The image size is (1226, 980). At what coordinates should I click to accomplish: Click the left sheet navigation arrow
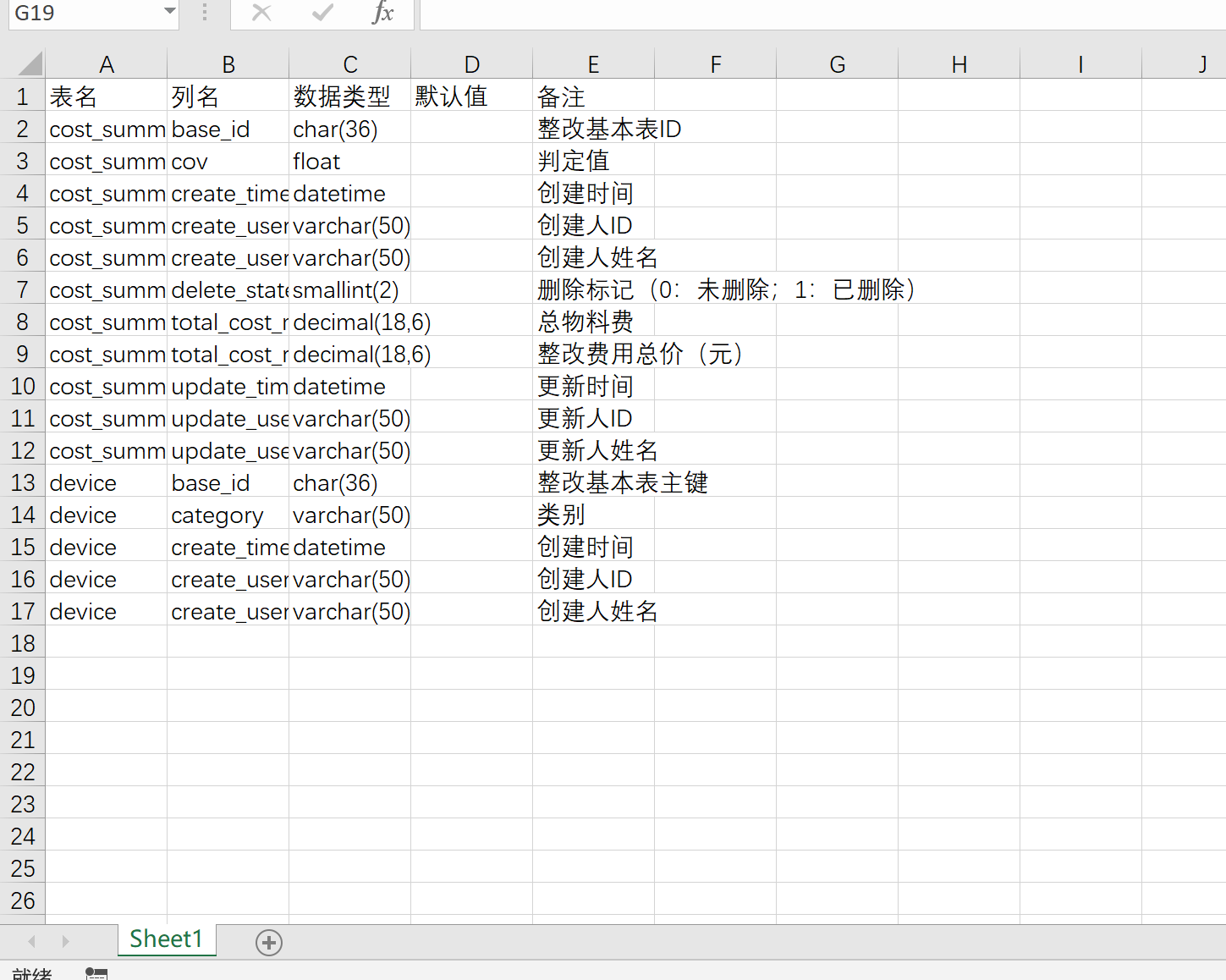(x=31, y=941)
